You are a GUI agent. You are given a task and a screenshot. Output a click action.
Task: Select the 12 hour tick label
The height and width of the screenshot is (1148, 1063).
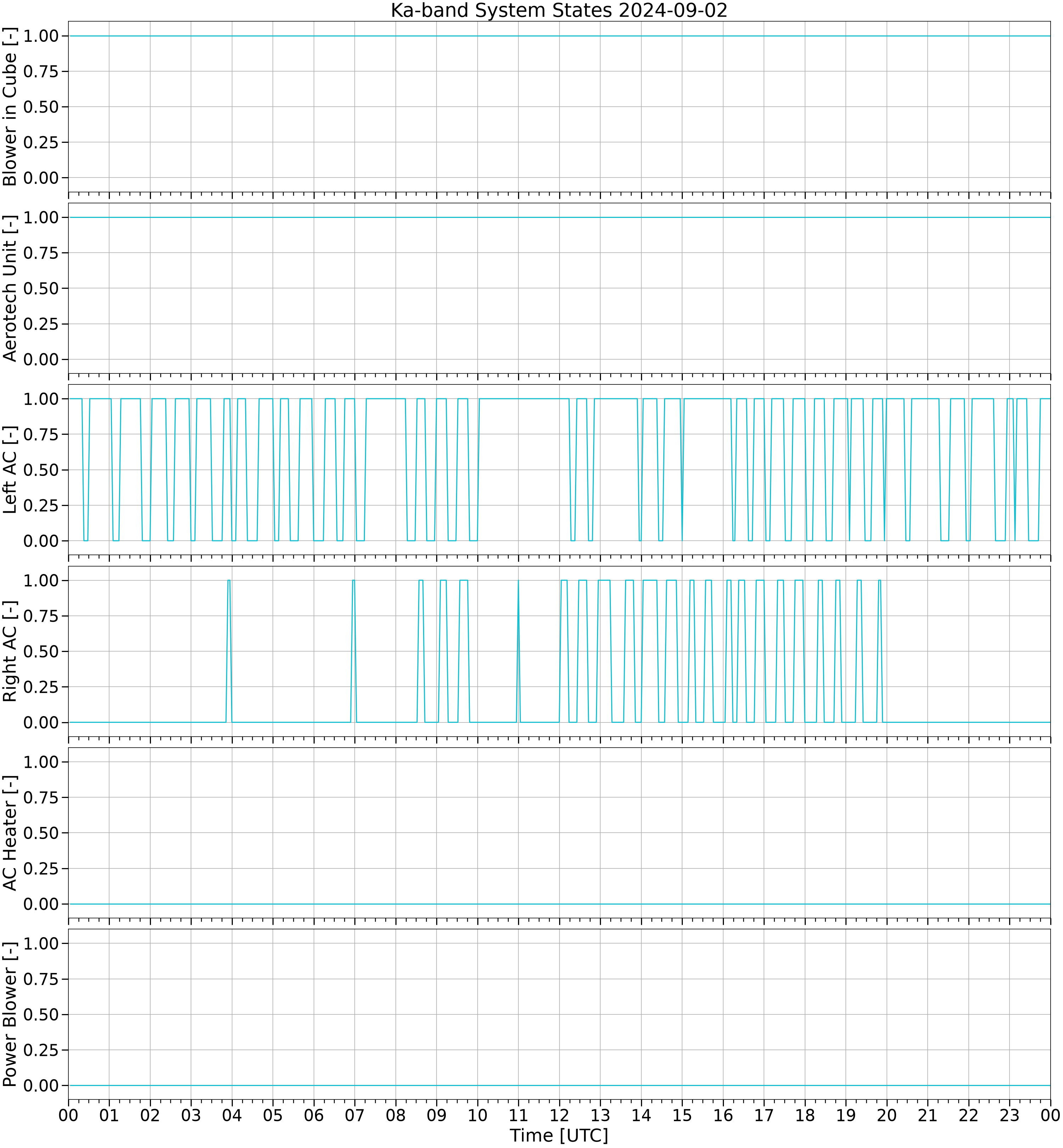click(x=559, y=1115)
